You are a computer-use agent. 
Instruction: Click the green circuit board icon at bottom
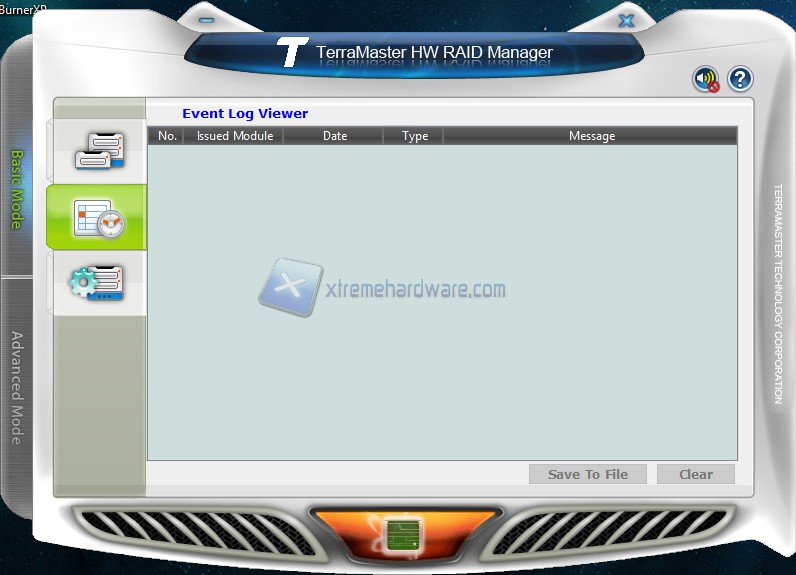pos(402,535)
